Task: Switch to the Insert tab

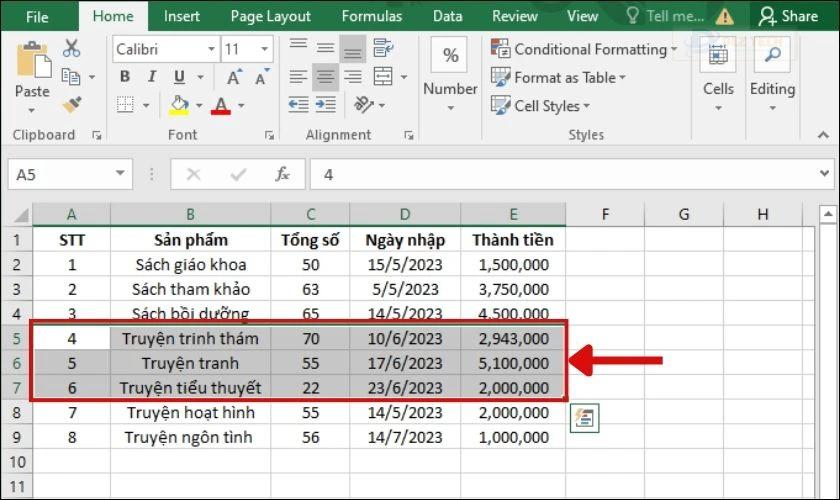Action: [x=182, y=16]
